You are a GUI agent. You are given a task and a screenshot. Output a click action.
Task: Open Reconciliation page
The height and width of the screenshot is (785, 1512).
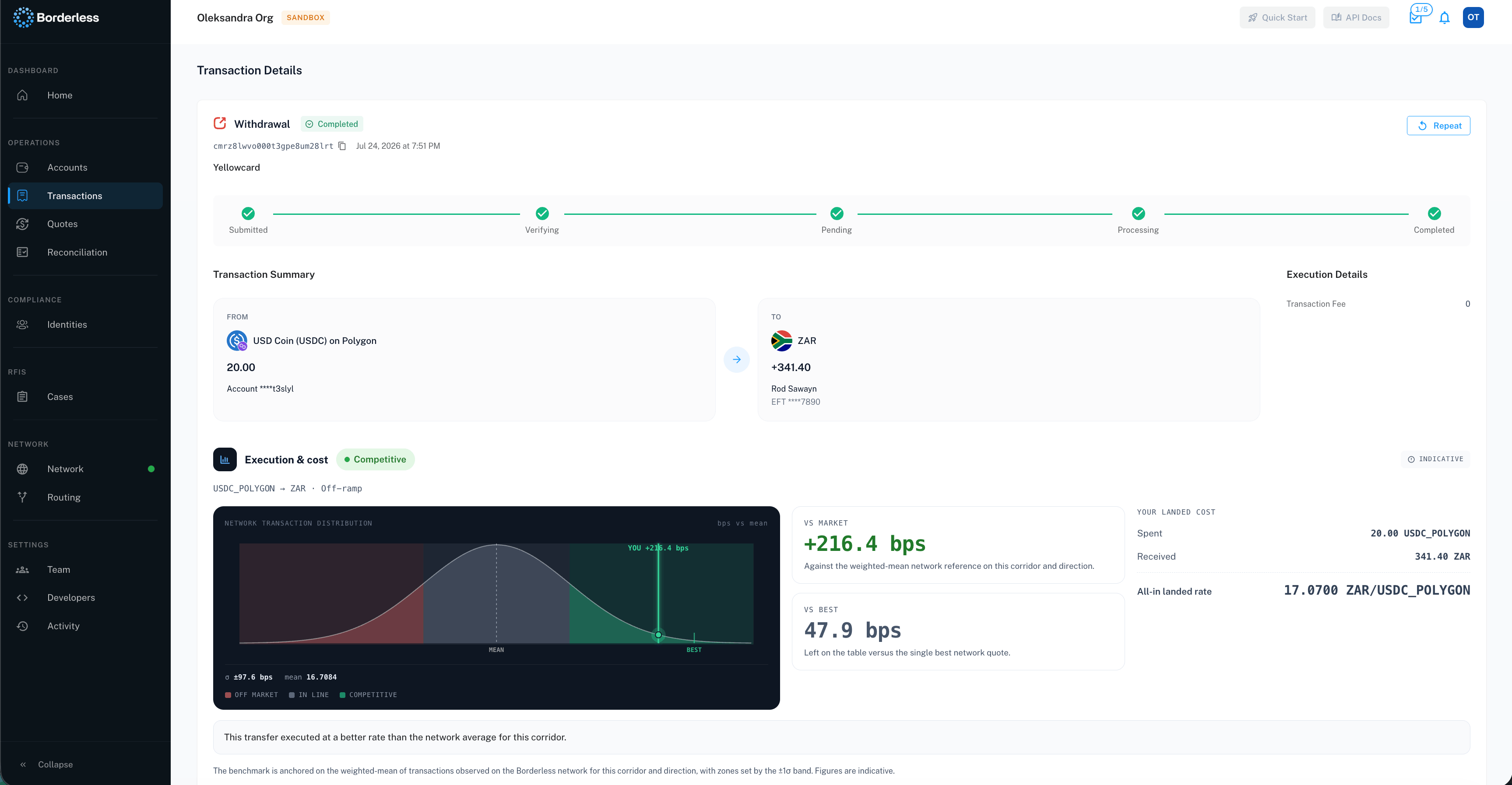(x=85, y=252)
